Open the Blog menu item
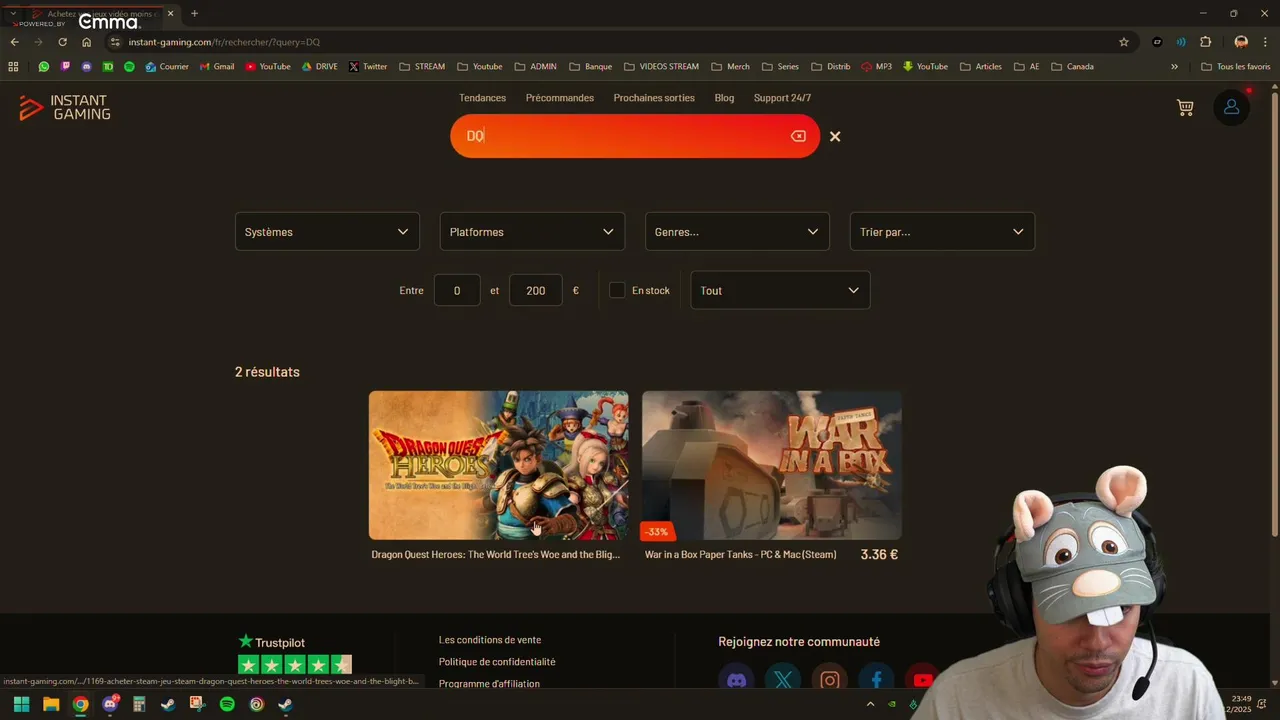The width and height of the screenshot is (1280, 720). coord(724,98)
